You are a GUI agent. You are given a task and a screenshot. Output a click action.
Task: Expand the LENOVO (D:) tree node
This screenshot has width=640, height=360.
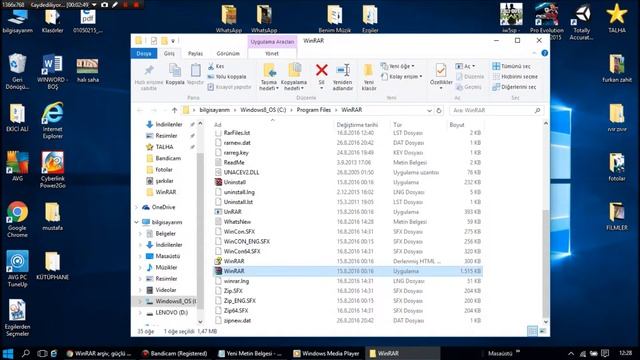140,313
